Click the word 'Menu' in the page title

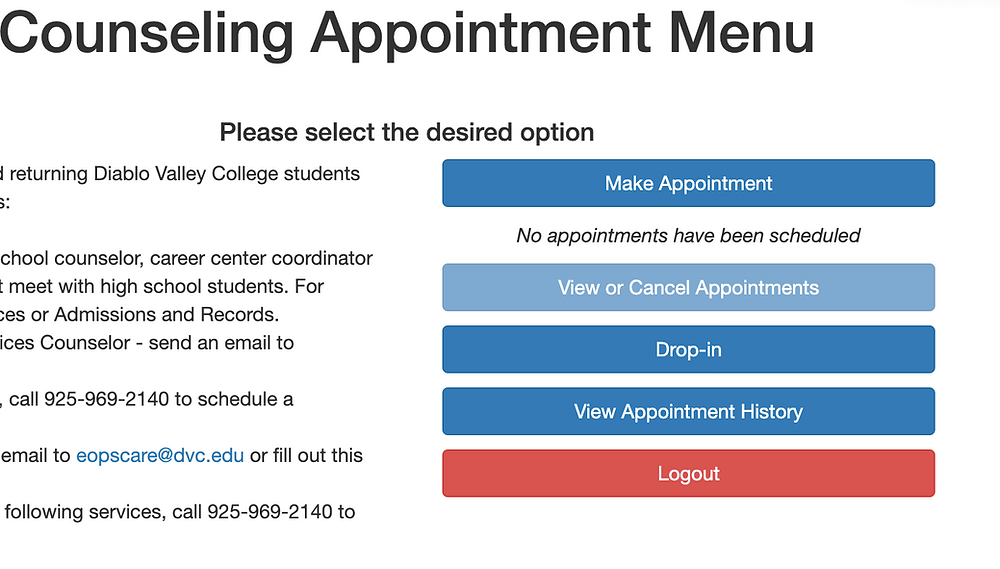click(x=742, y=32)
